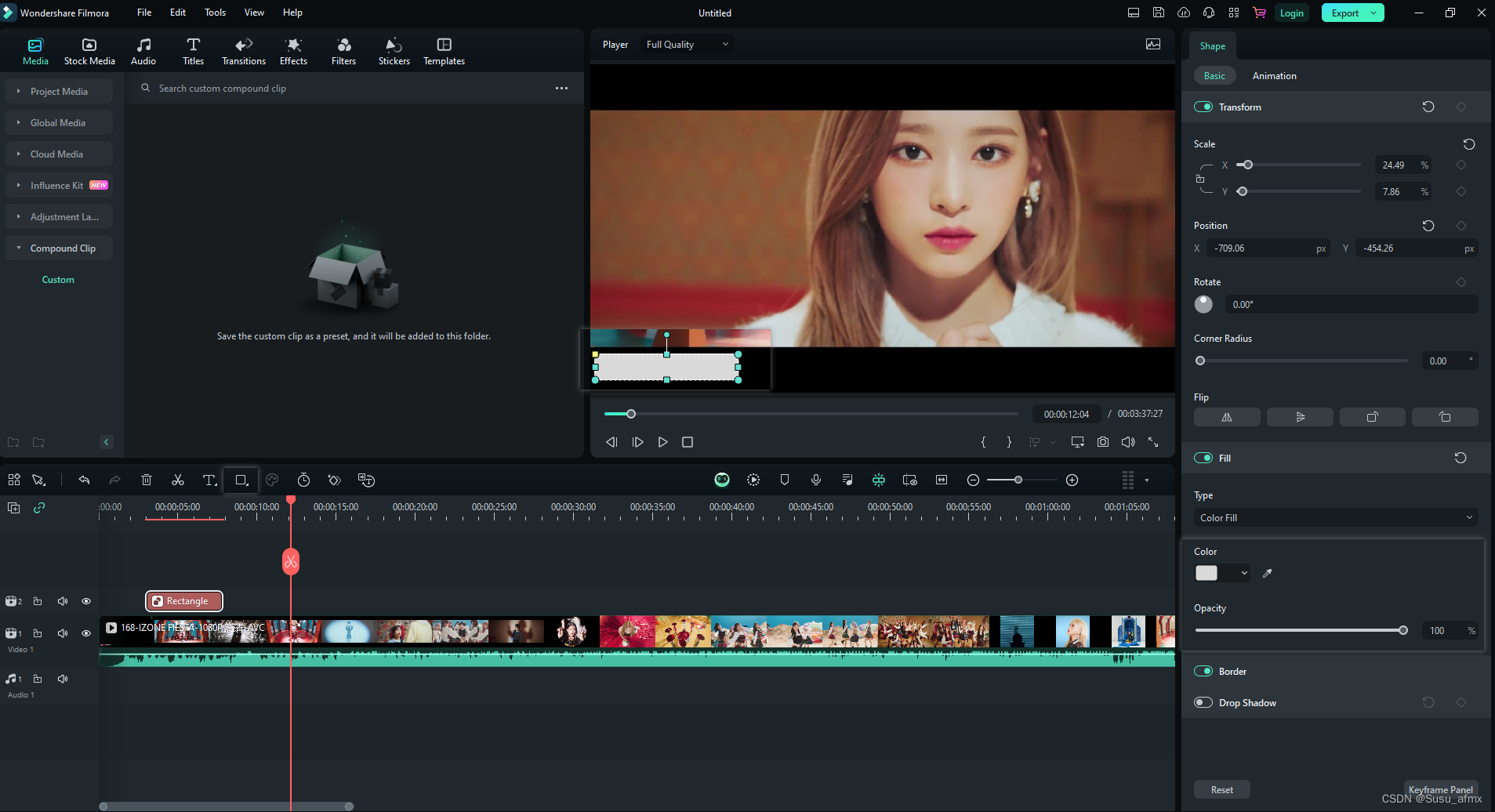Click the search custom compound clip field

345,89
